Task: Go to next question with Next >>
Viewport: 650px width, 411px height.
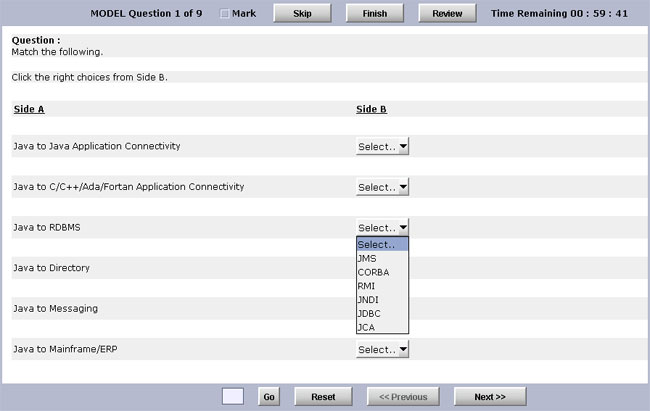Action: tap(490, 396)
